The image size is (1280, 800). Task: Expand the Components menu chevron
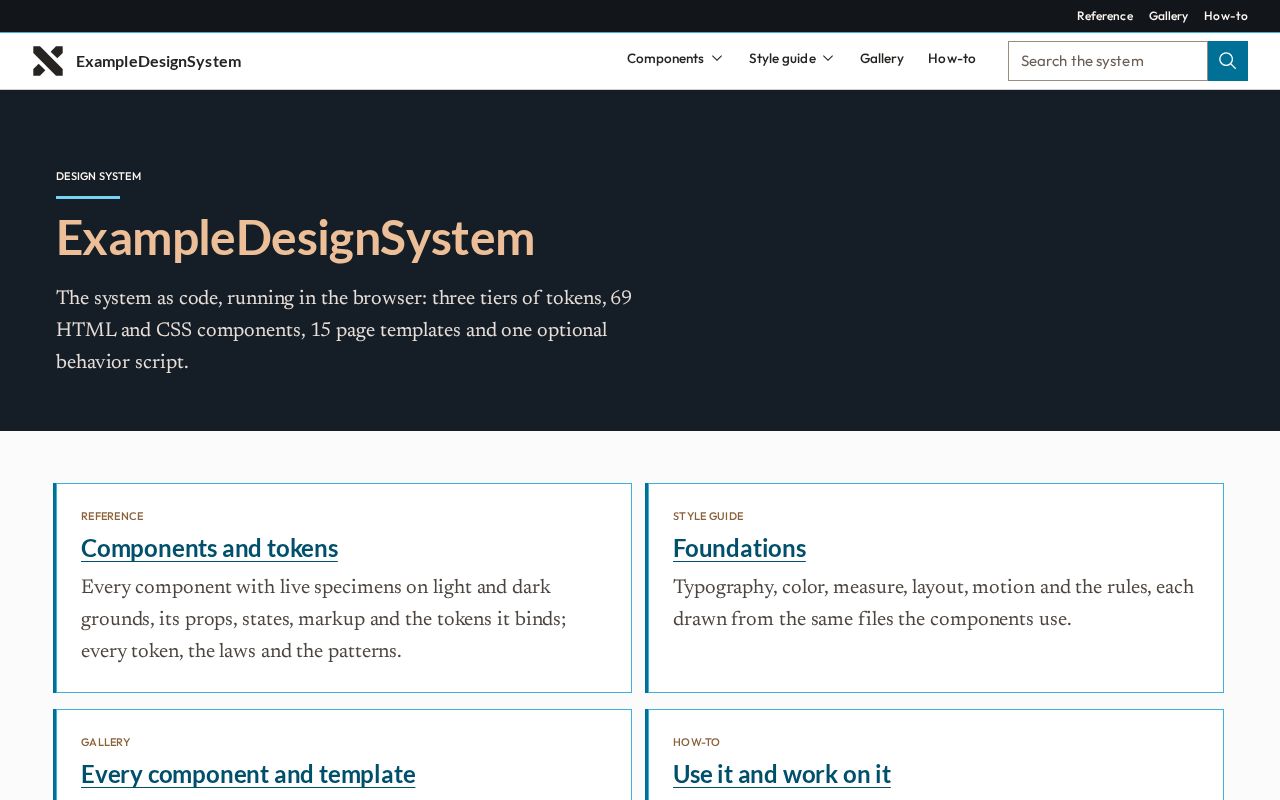pyautogui.click(x=717, y=59)
